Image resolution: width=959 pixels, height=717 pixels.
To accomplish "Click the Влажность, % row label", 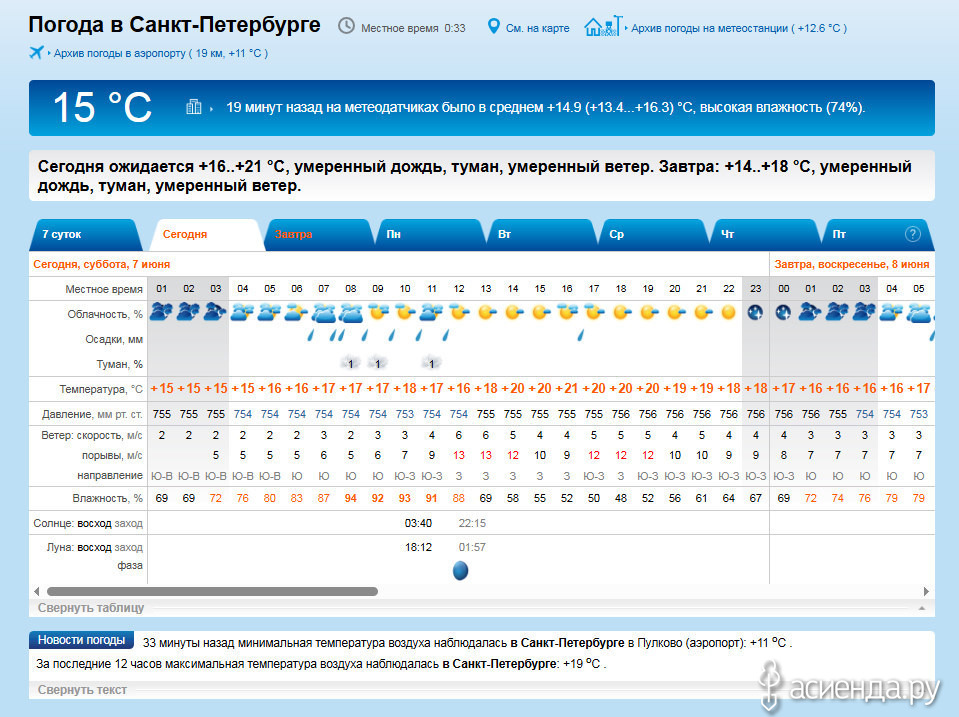I will (x=108, y=498).
